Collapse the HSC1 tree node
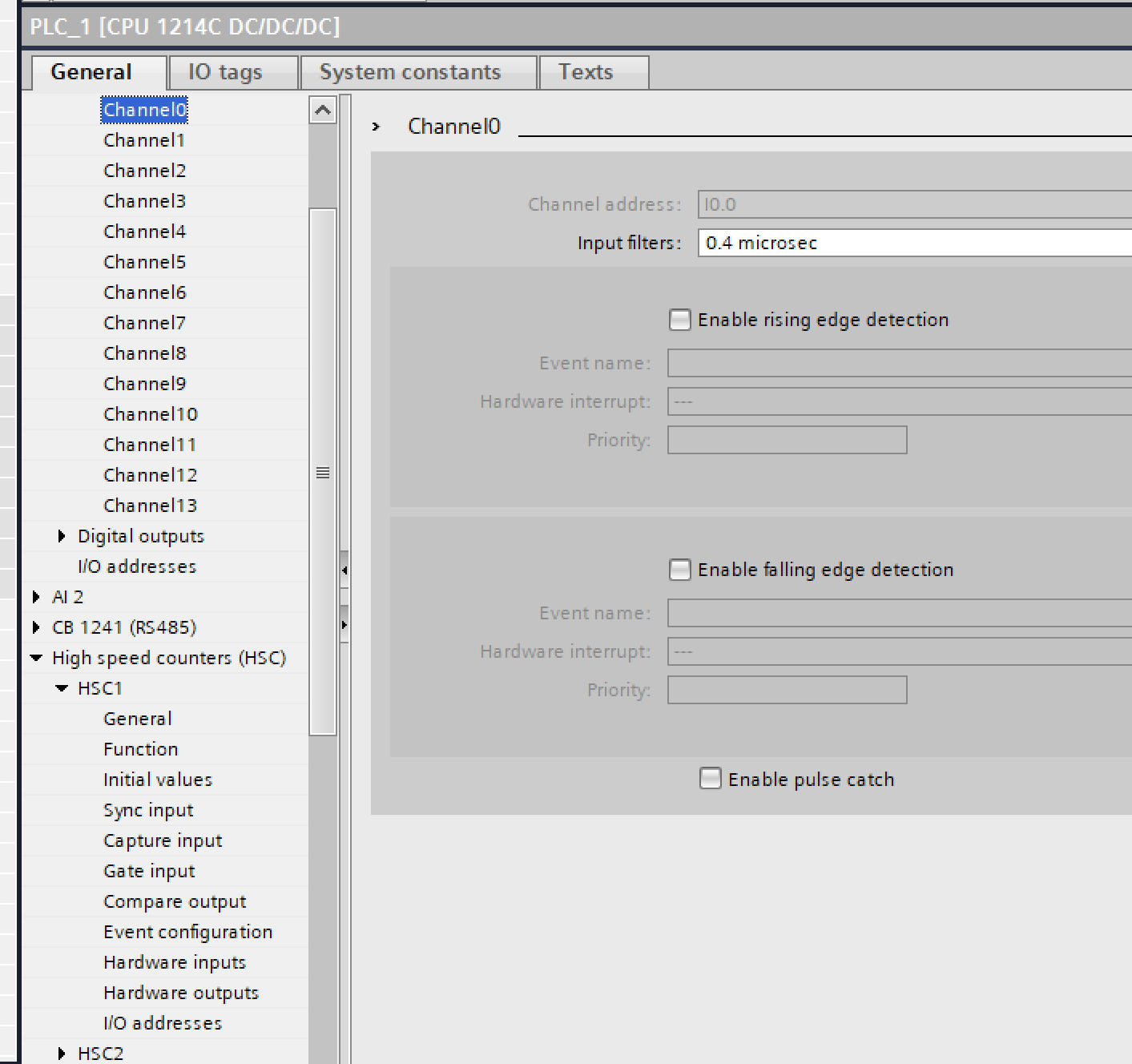The image size is (1132, 1064). coord(62,688)
